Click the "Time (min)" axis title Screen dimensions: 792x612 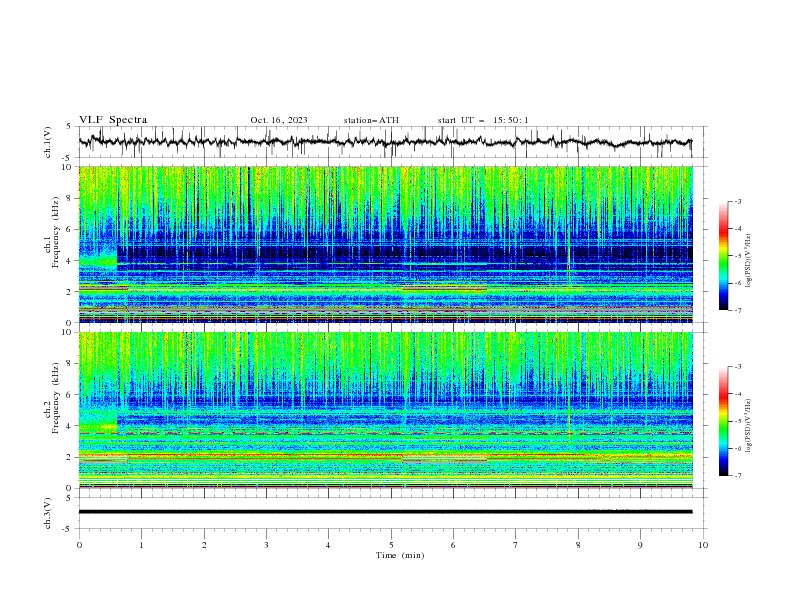click(x=400, y=555)
